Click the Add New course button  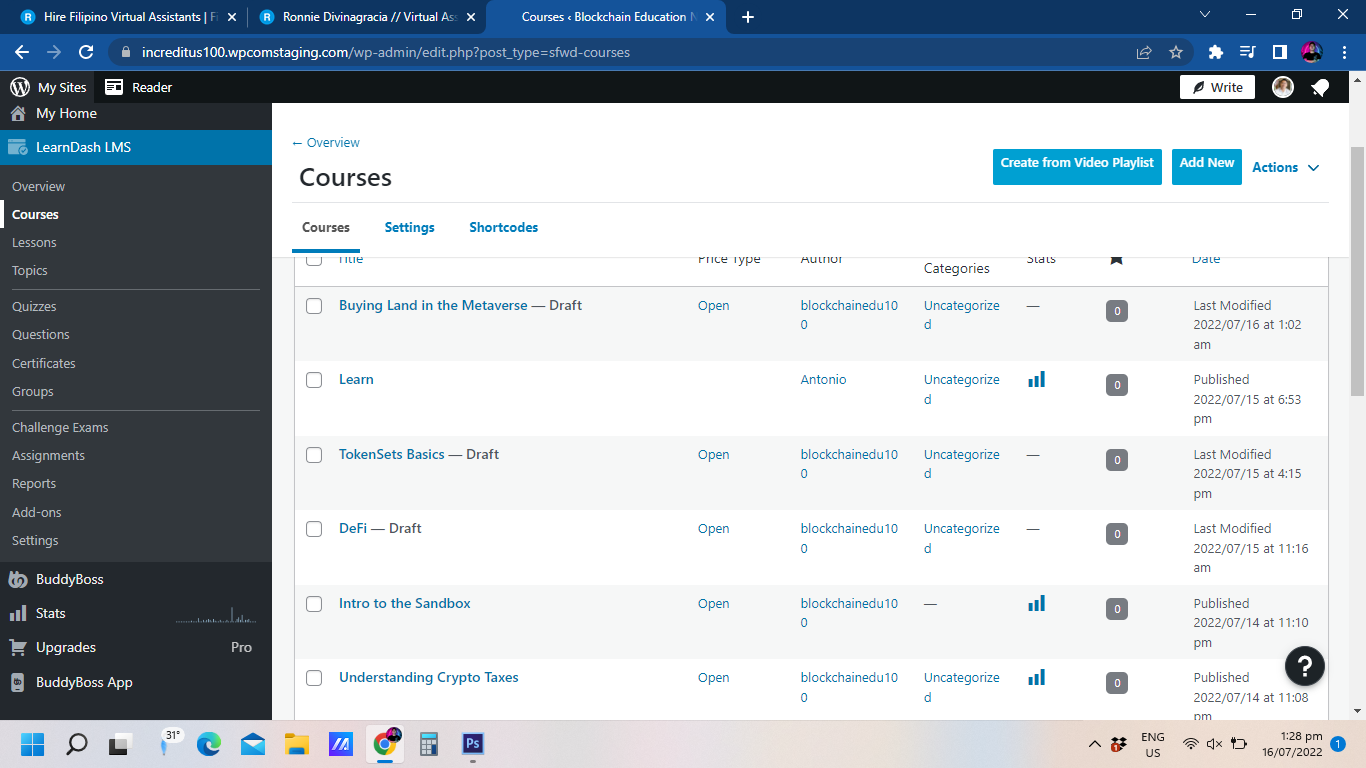tap(1207, 167)
